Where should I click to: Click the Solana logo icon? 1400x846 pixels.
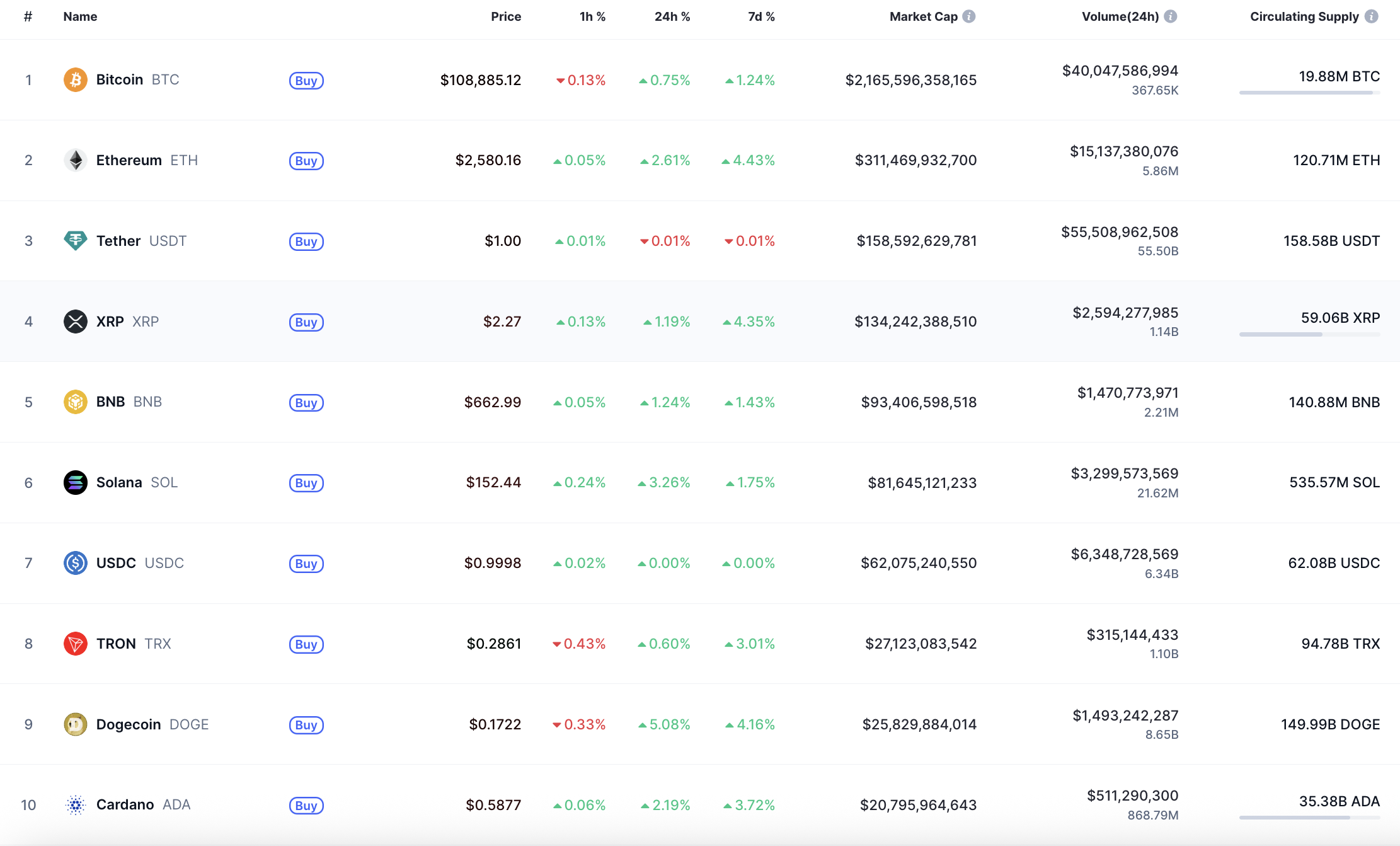tap(75, 483)
